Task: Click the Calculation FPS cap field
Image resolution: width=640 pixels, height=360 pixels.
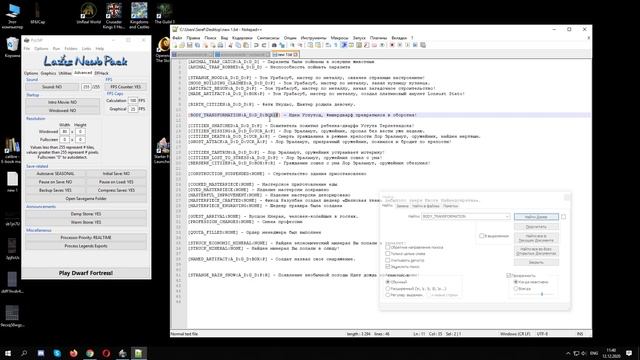Action: (133, 100)
